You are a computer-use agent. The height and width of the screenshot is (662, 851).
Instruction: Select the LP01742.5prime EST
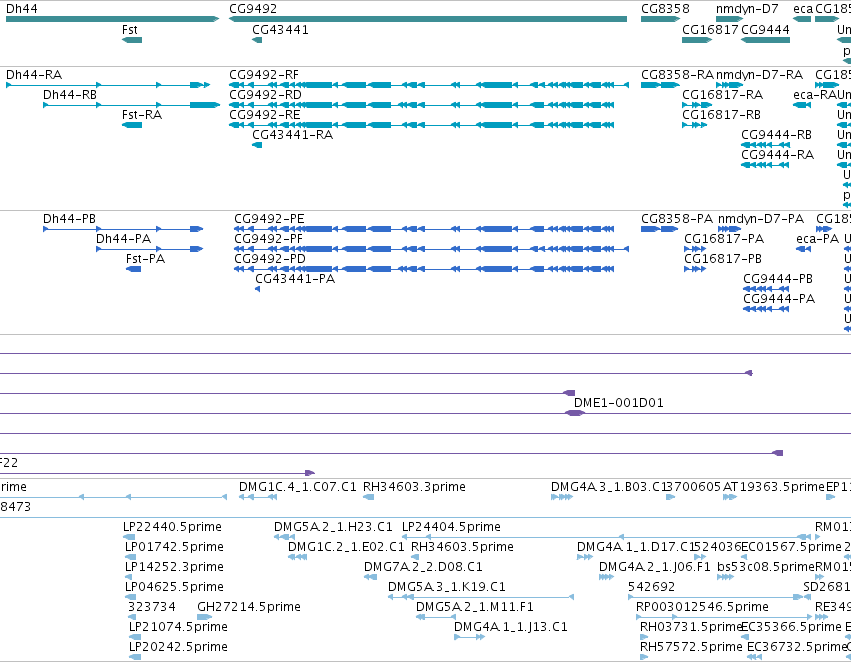point(131,557)
